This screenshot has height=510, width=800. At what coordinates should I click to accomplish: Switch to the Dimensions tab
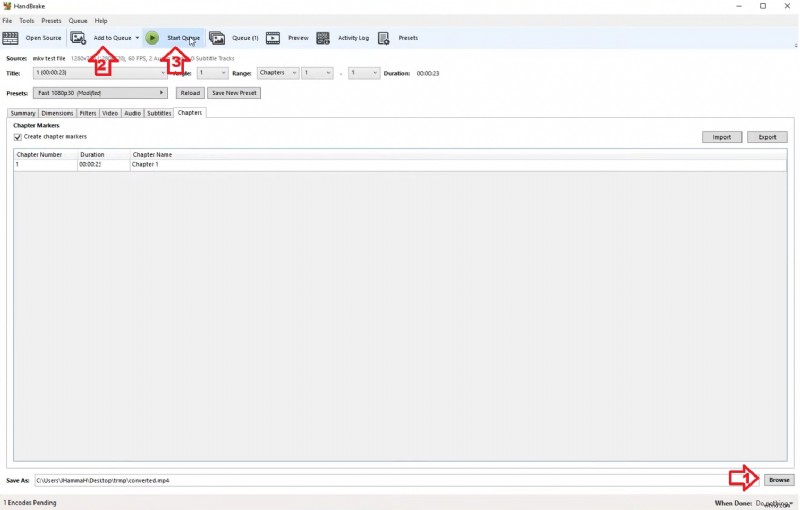click(x=57, y=113)
